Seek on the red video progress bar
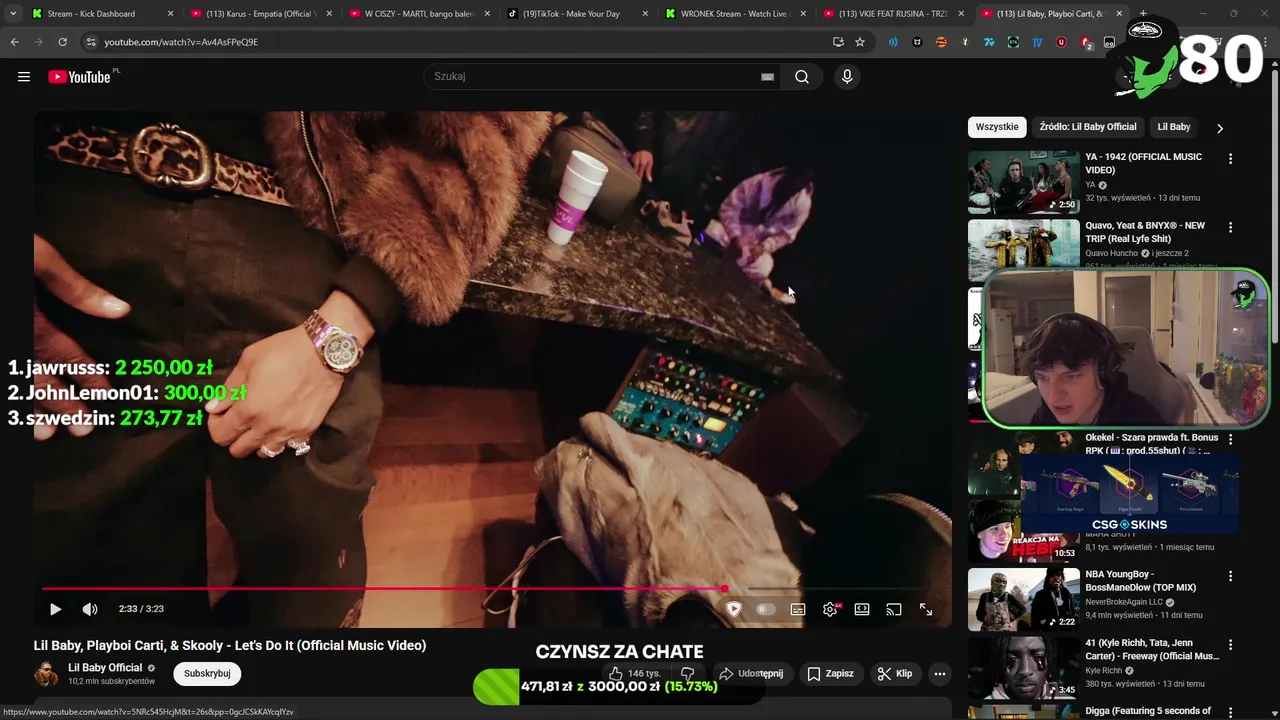Screen dimensions: 1280x720 pos(382,588)
